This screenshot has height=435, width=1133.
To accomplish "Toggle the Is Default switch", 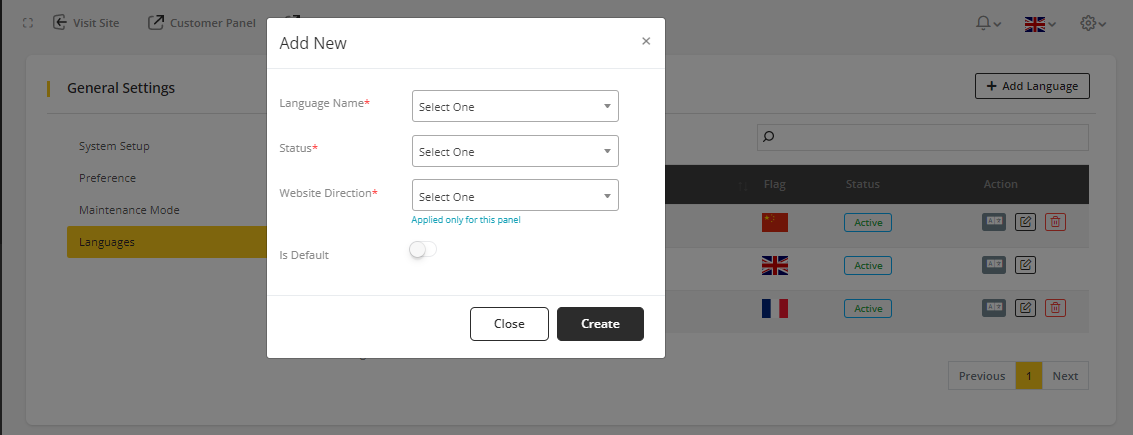I will (423, 250).
